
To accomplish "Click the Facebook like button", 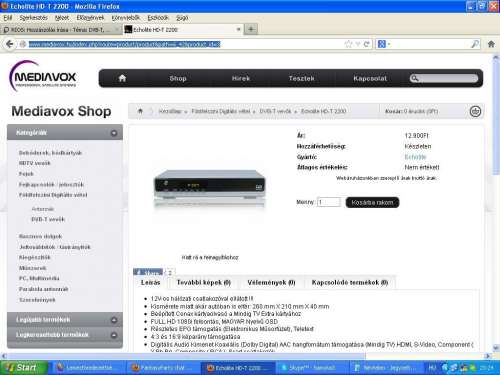I will (x=148, y=272).
